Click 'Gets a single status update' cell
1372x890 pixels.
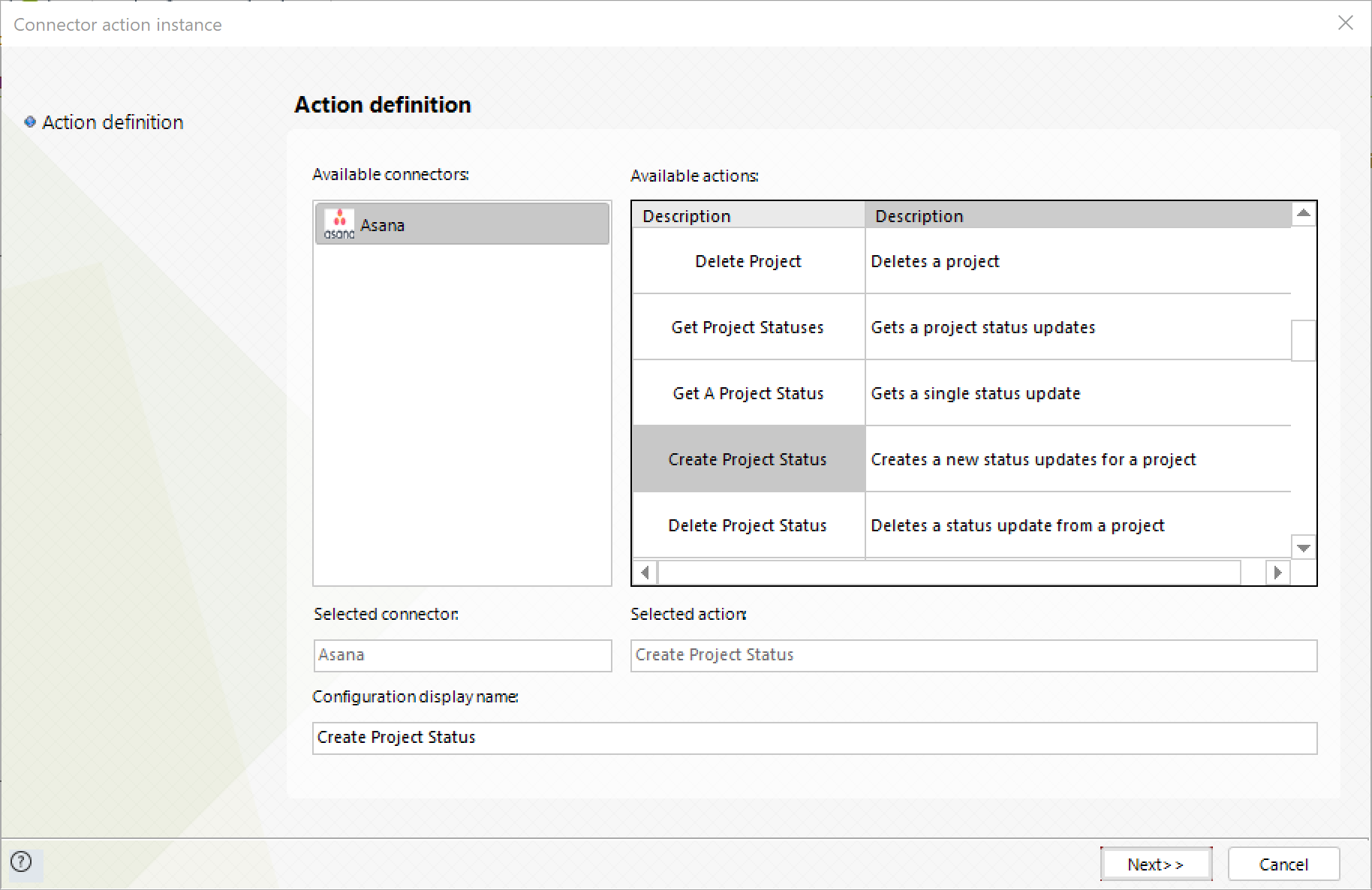(x=1079, y=393)
